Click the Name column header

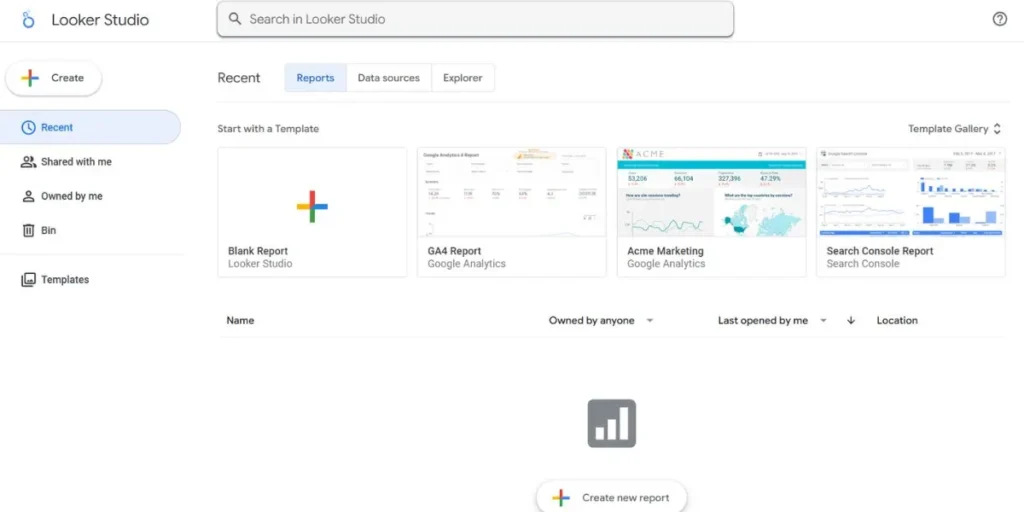tap(240, 321)
